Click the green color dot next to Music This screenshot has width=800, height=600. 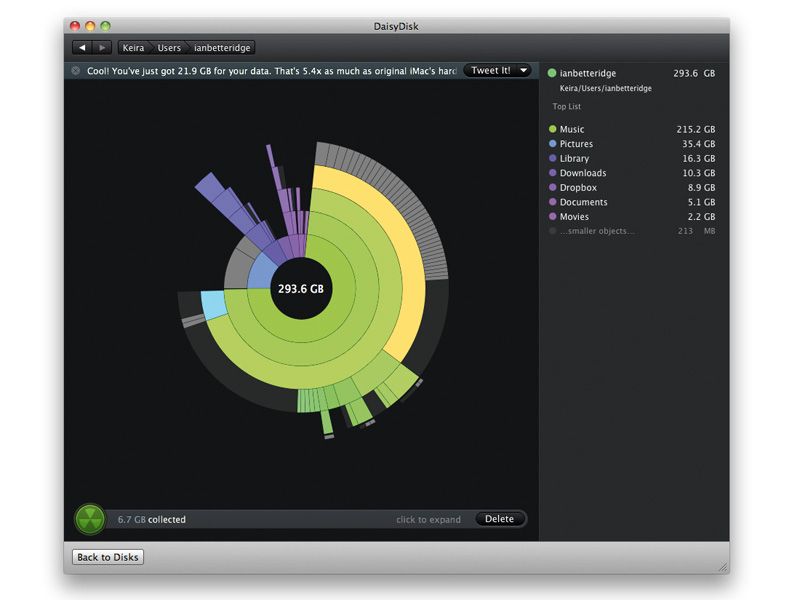pyautogui.click(x=551, y=128)
